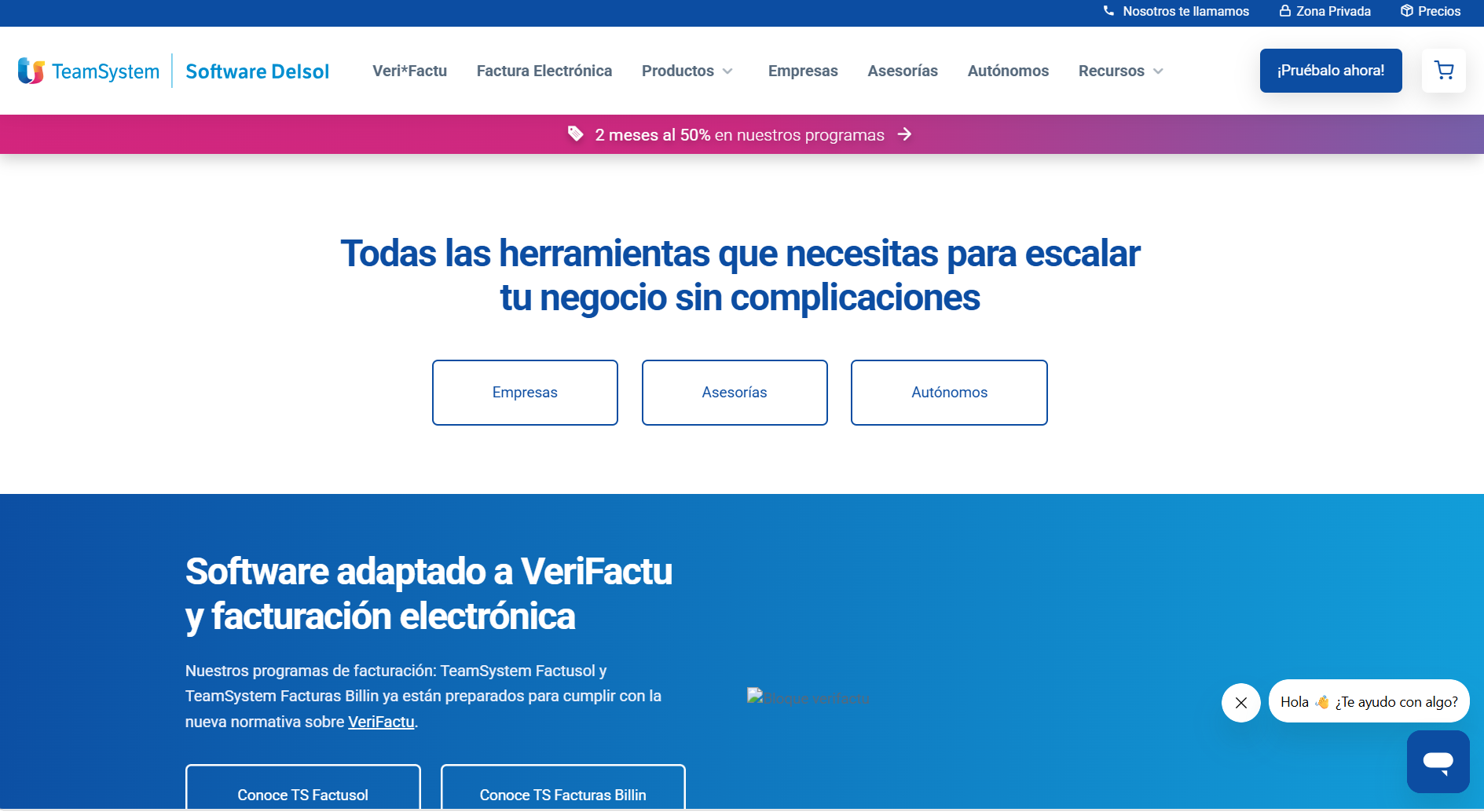Open the shopping cart icon
1484x812 pixels.
pos(1444,71)
